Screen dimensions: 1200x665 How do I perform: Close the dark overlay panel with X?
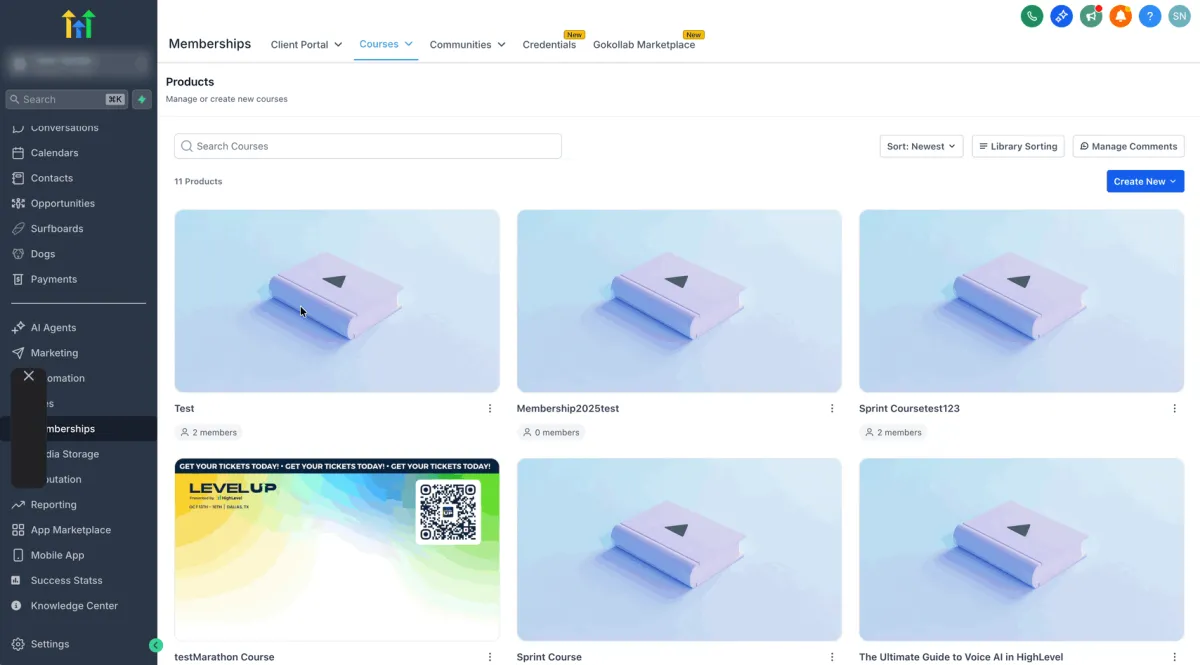[29, 376]
